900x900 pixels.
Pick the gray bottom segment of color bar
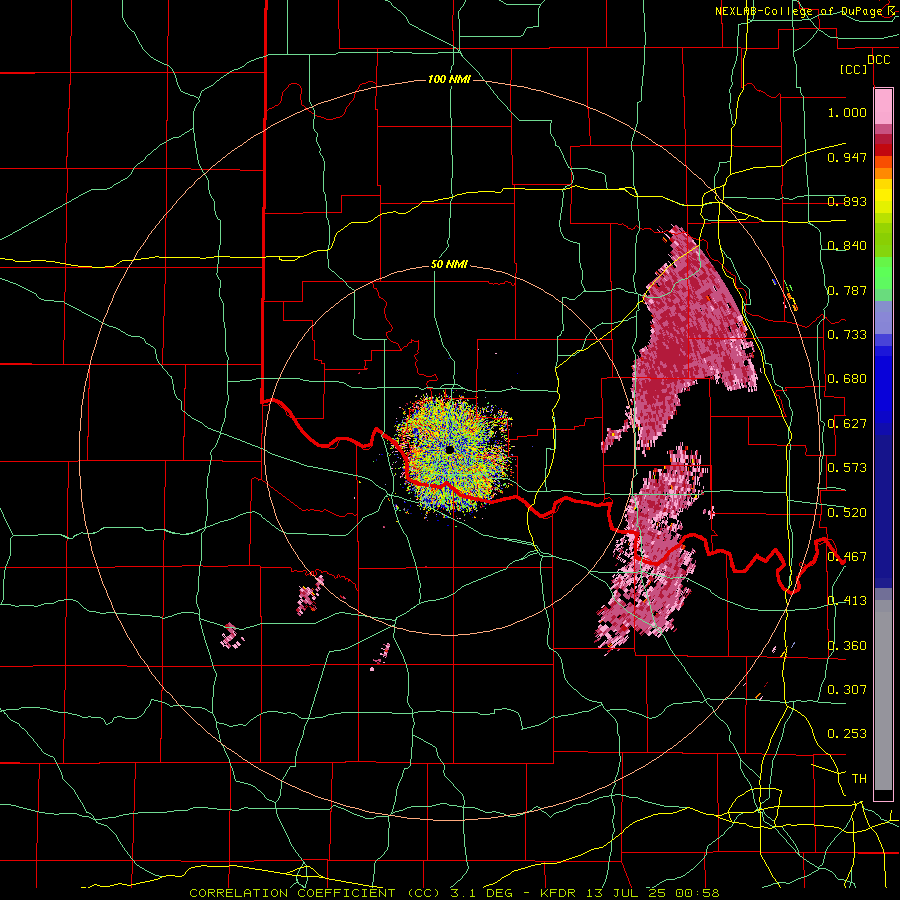[x=883, y=695]
